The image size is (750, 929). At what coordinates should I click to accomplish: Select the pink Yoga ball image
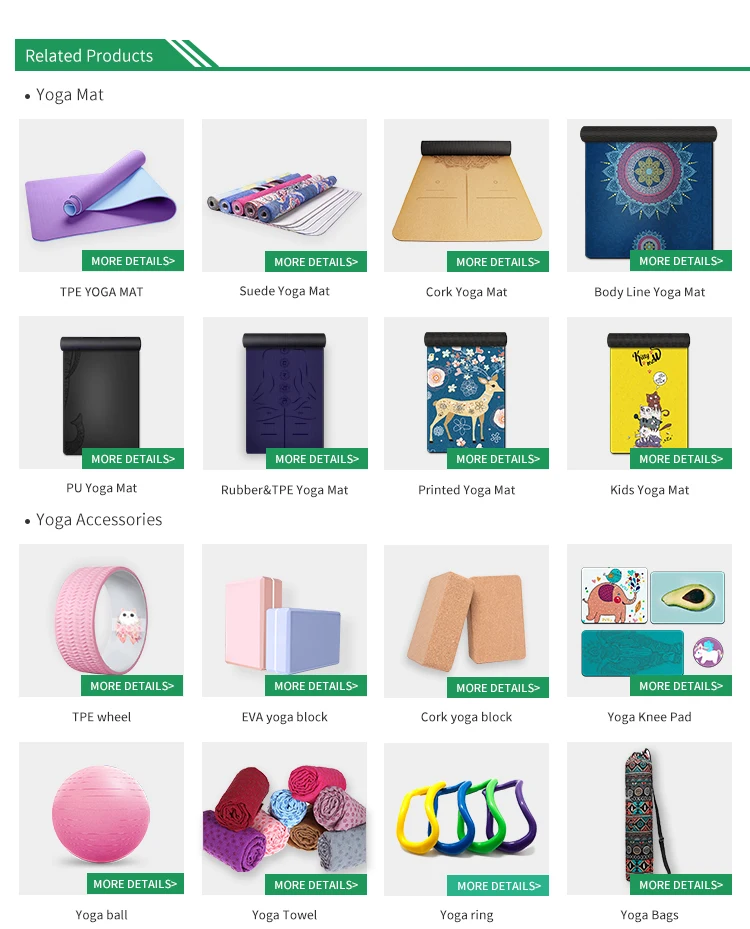point(101,818)
